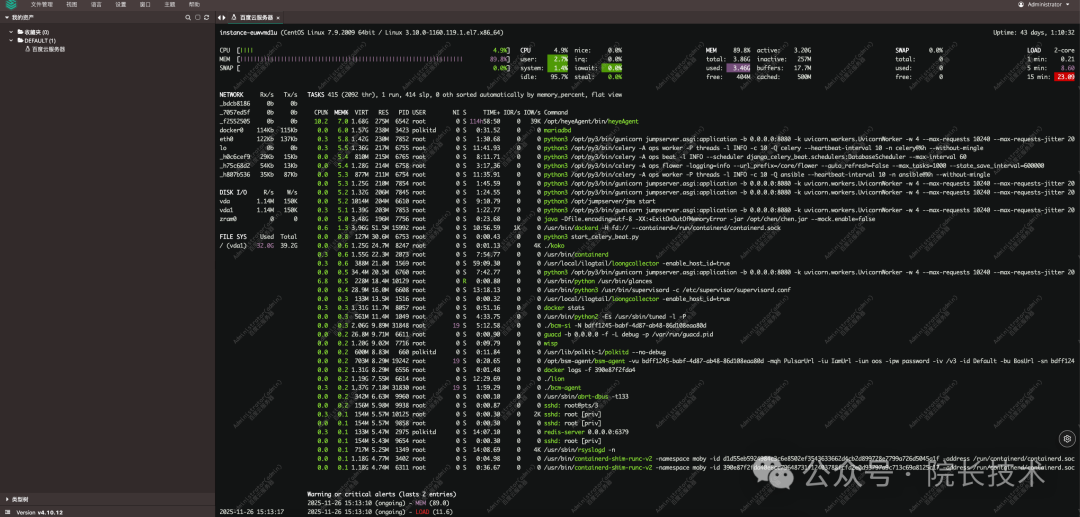Click the CPU% column header
The height and width of the screenshot is (517, 1080).
click(320, 112)
